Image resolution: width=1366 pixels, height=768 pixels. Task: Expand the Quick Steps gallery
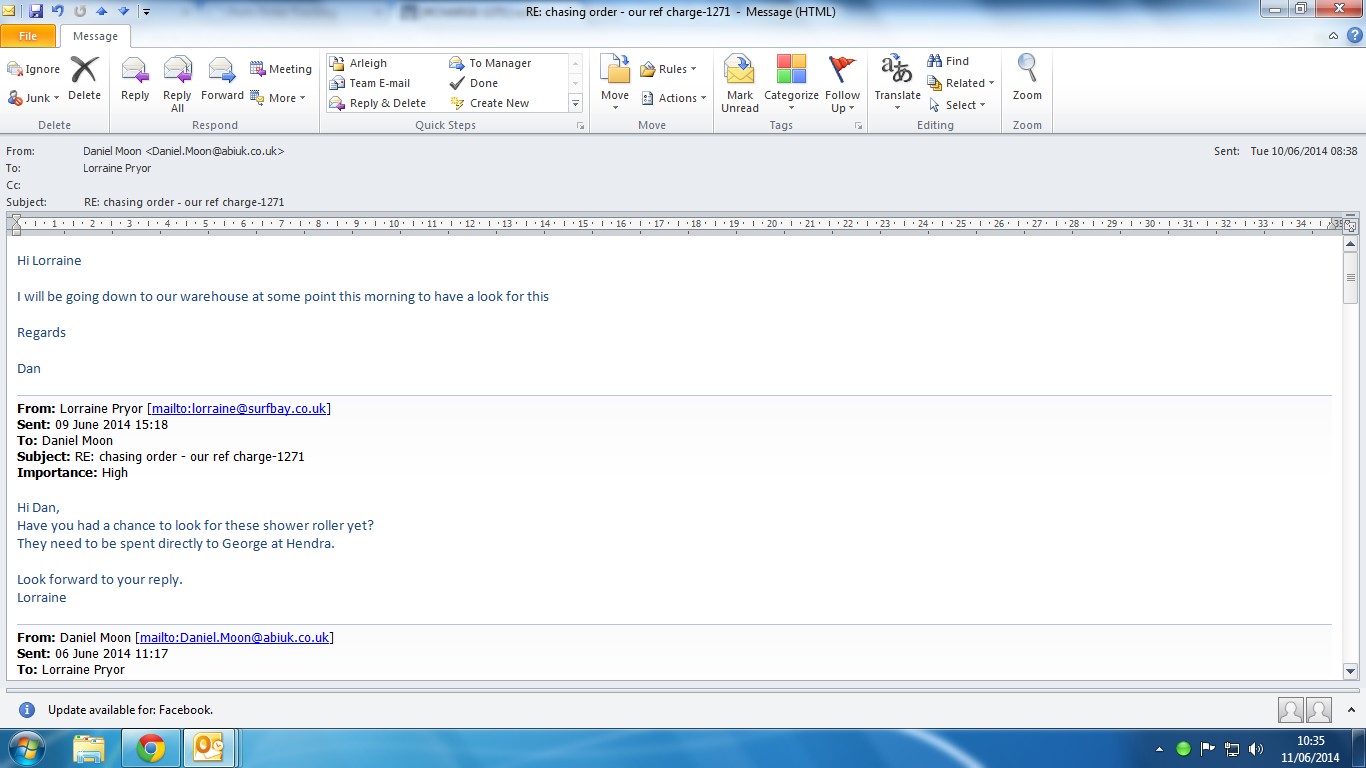coord(575,103)
